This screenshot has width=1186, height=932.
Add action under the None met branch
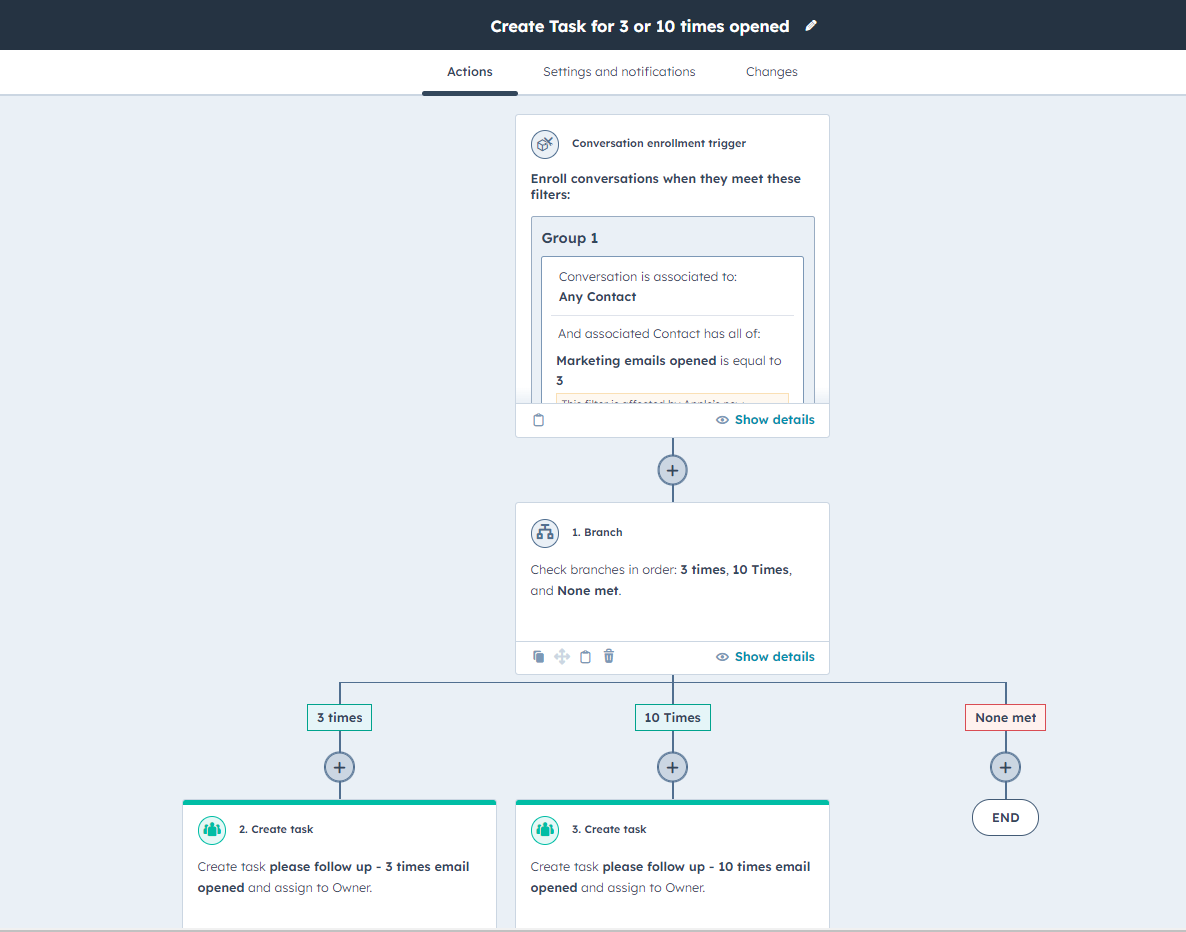click(1005, 767)
